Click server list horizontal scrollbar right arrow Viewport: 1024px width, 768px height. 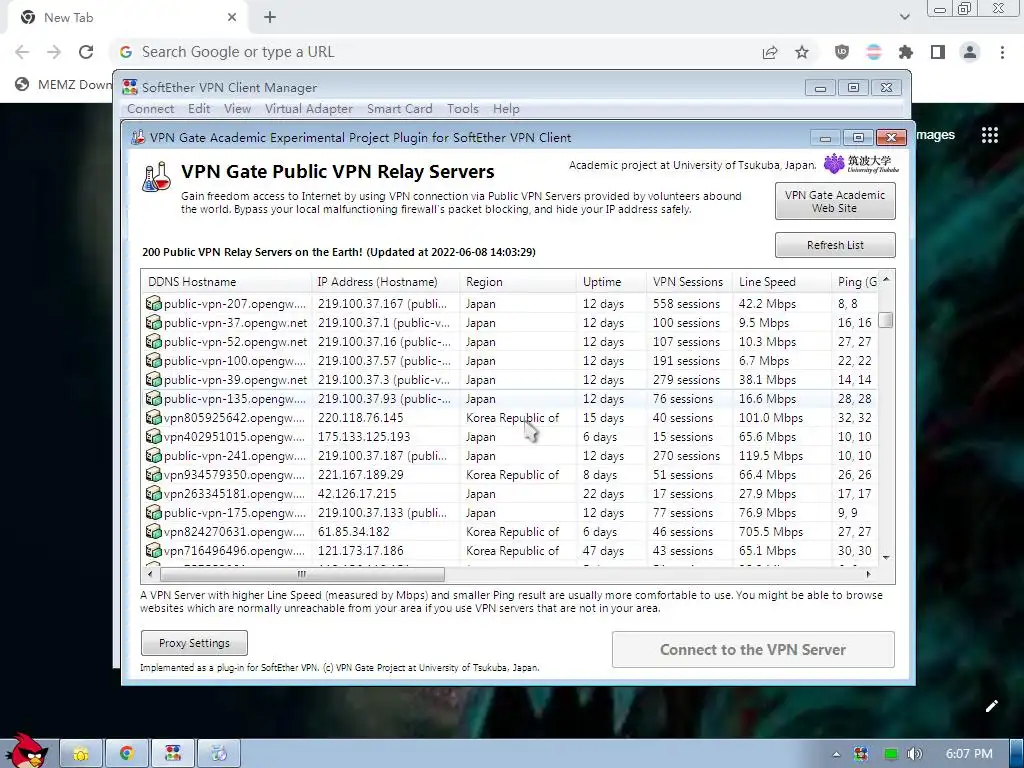click(x=868, y=574)
